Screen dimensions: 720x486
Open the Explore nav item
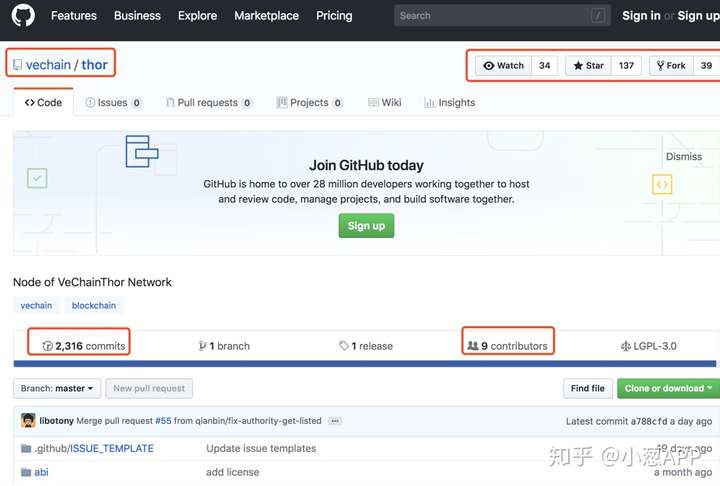[197, 16]
